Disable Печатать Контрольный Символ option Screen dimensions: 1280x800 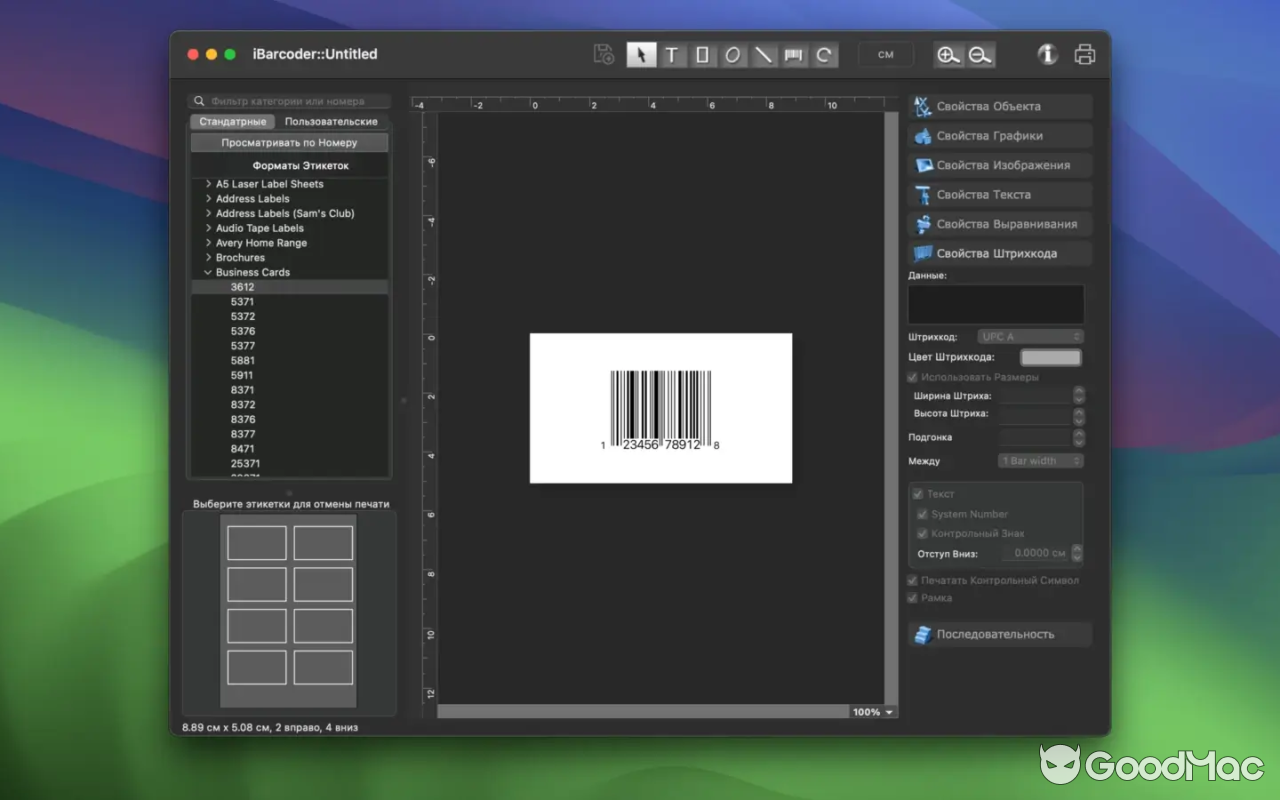pos(913,580)
